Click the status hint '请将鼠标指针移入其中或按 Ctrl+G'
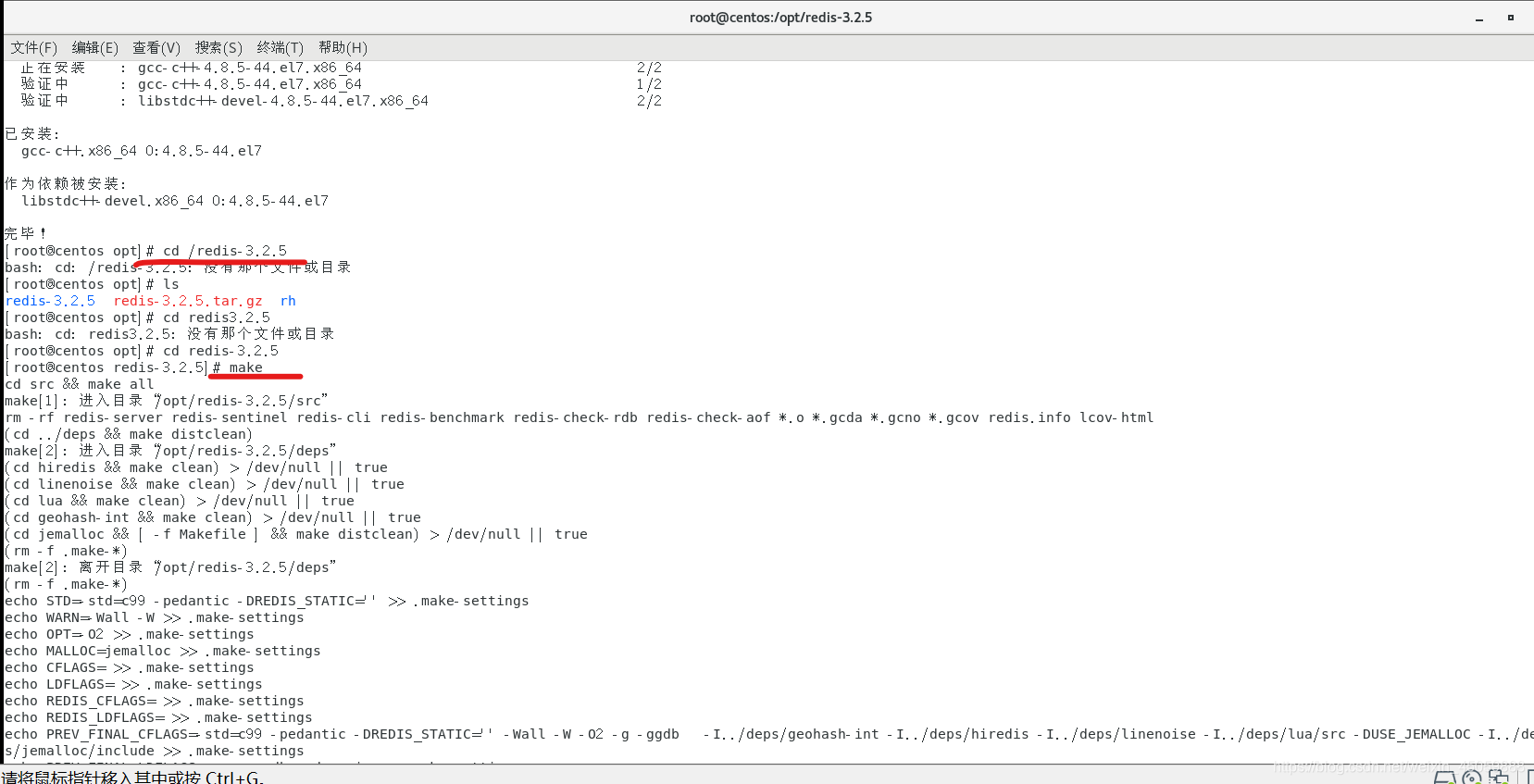1534x784 pixels. 132,777
